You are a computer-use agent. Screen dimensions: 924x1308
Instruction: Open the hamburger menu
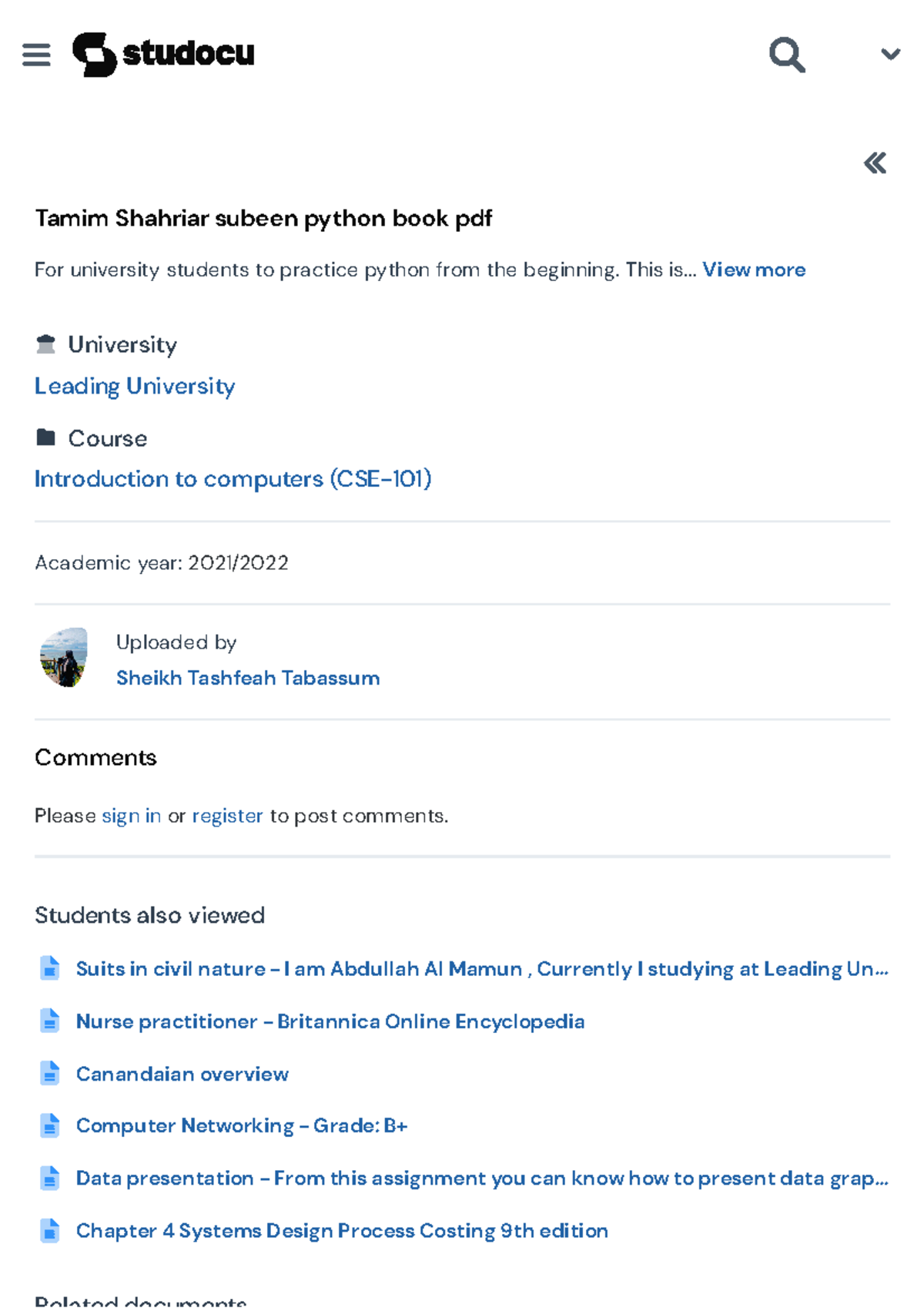36,55
